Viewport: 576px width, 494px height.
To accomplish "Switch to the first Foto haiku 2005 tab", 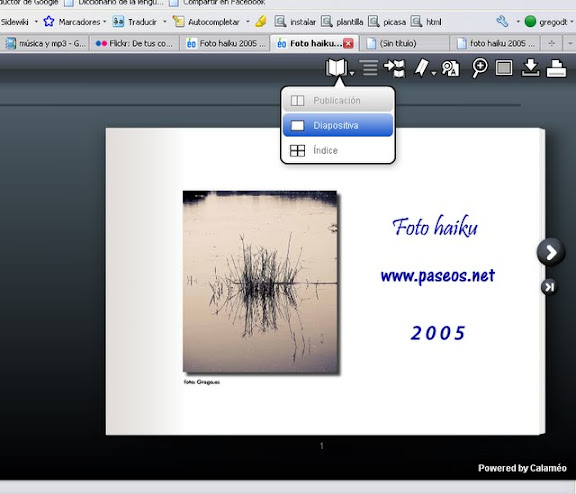I will (x=225, y=43).
